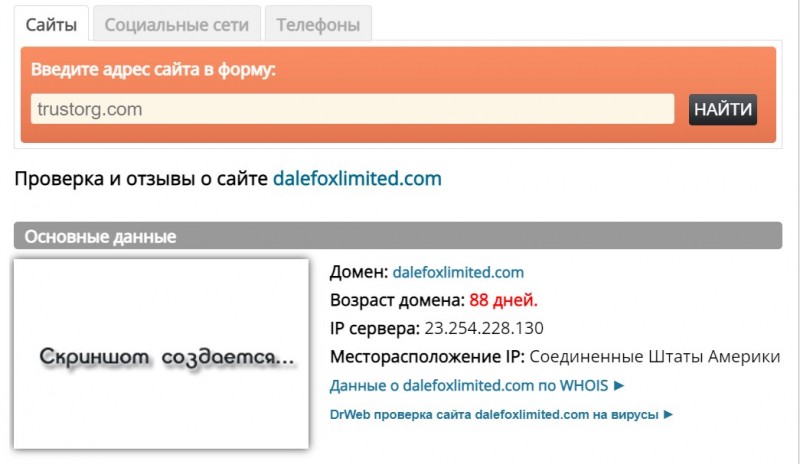The height and width of the screenshot is (464, 800).
Task: Open DrWeb virus check link
Action: [x=502, y=414]
